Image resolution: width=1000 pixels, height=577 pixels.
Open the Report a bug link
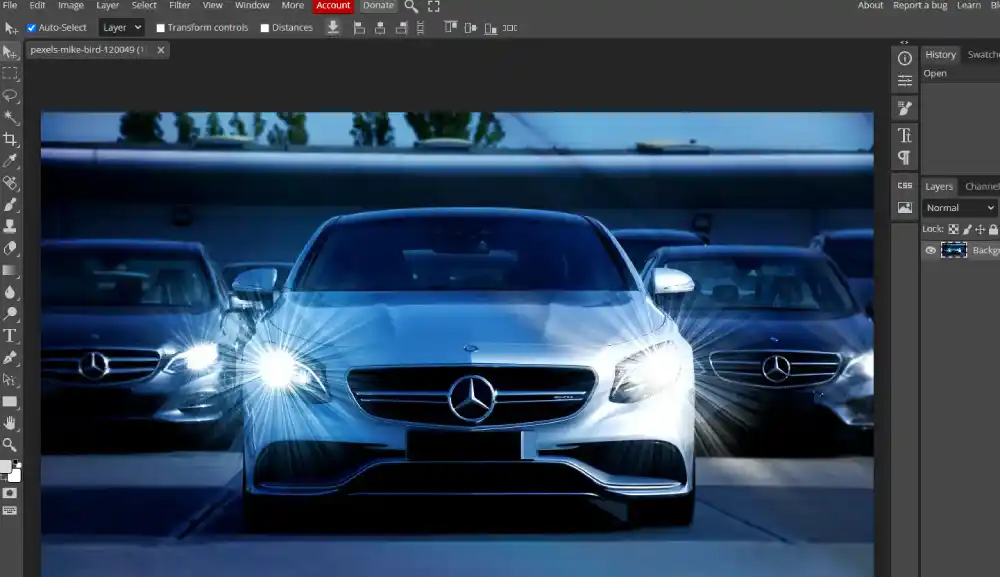[920, 6]
